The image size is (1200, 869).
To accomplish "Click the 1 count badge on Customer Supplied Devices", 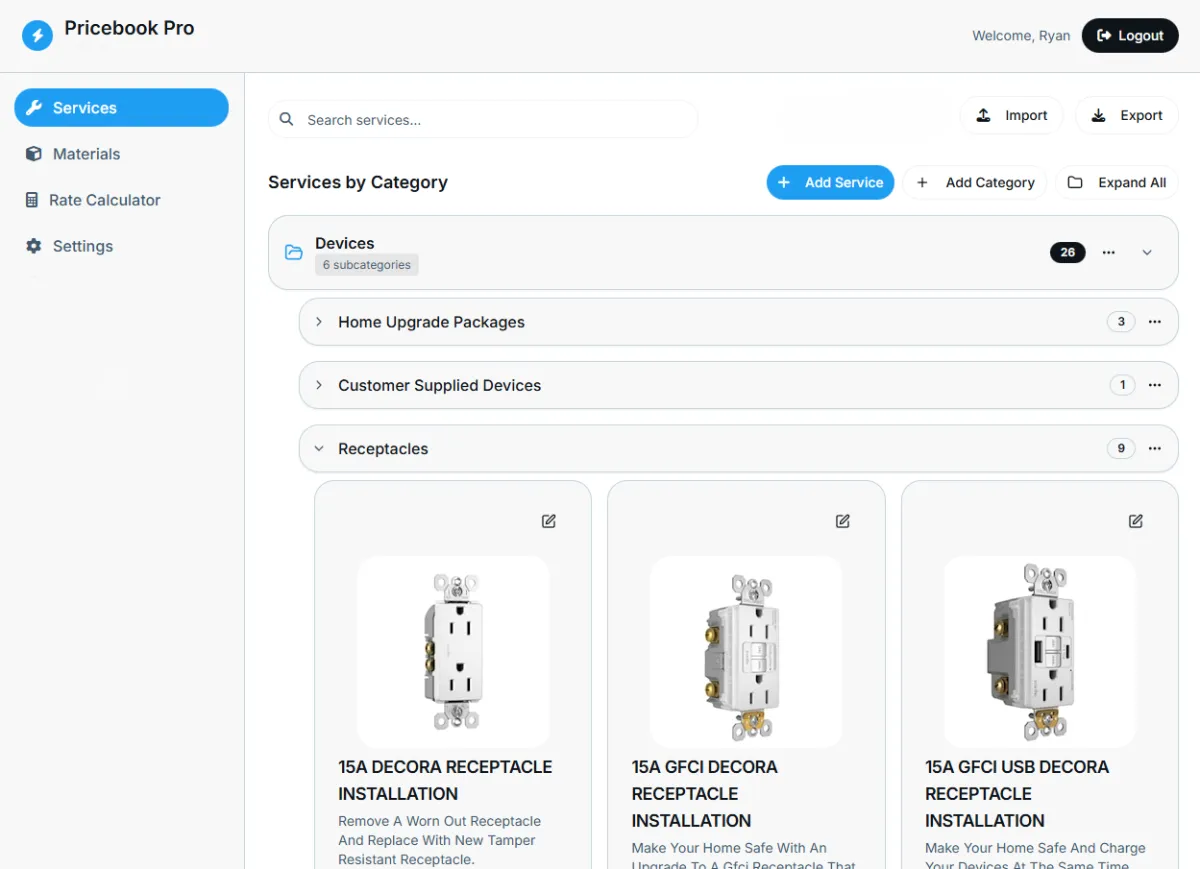I will pyautogui.click(x=1122, y=385).
